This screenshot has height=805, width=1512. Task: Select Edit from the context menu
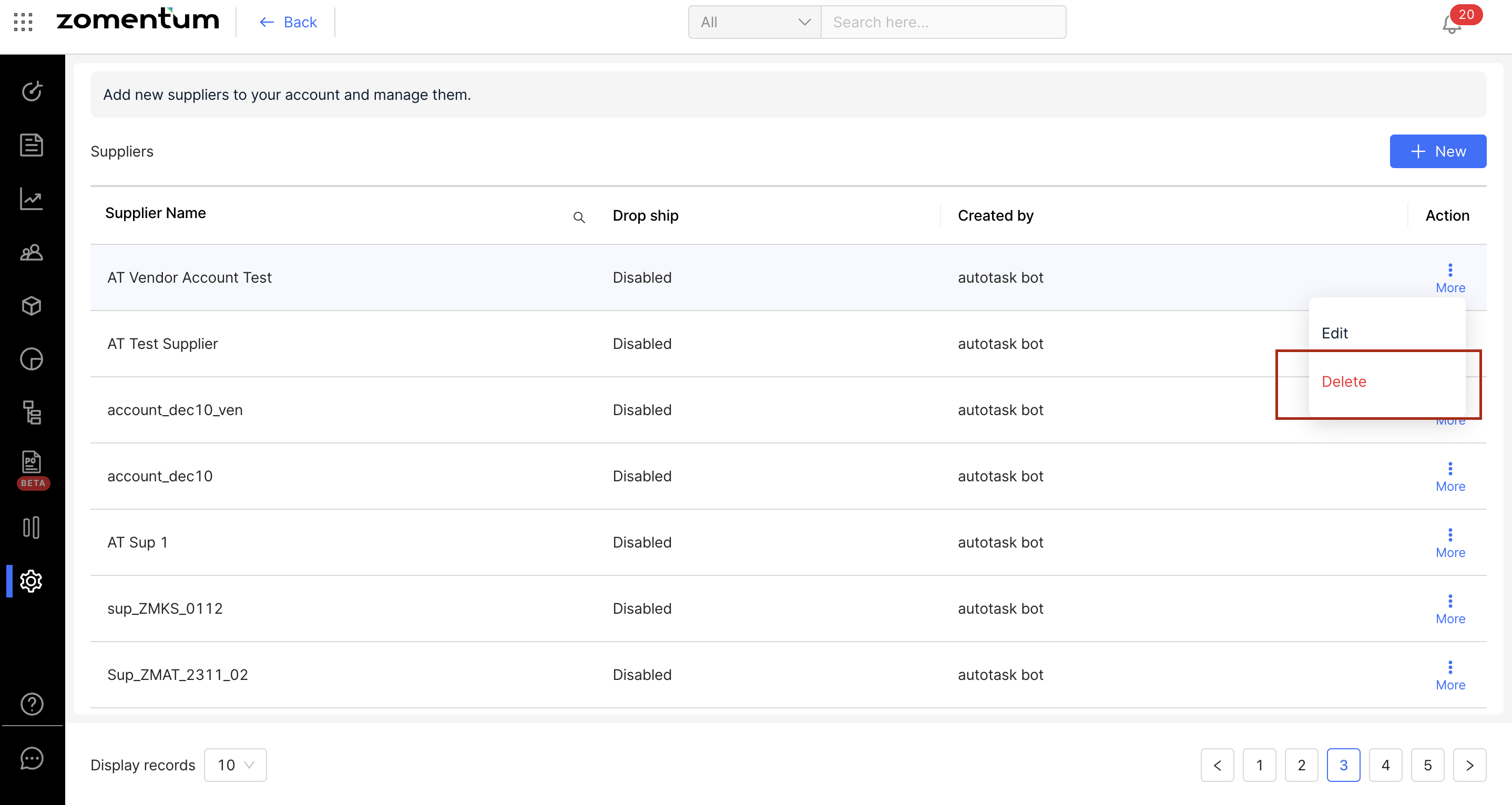click(x=1335, y=333)
